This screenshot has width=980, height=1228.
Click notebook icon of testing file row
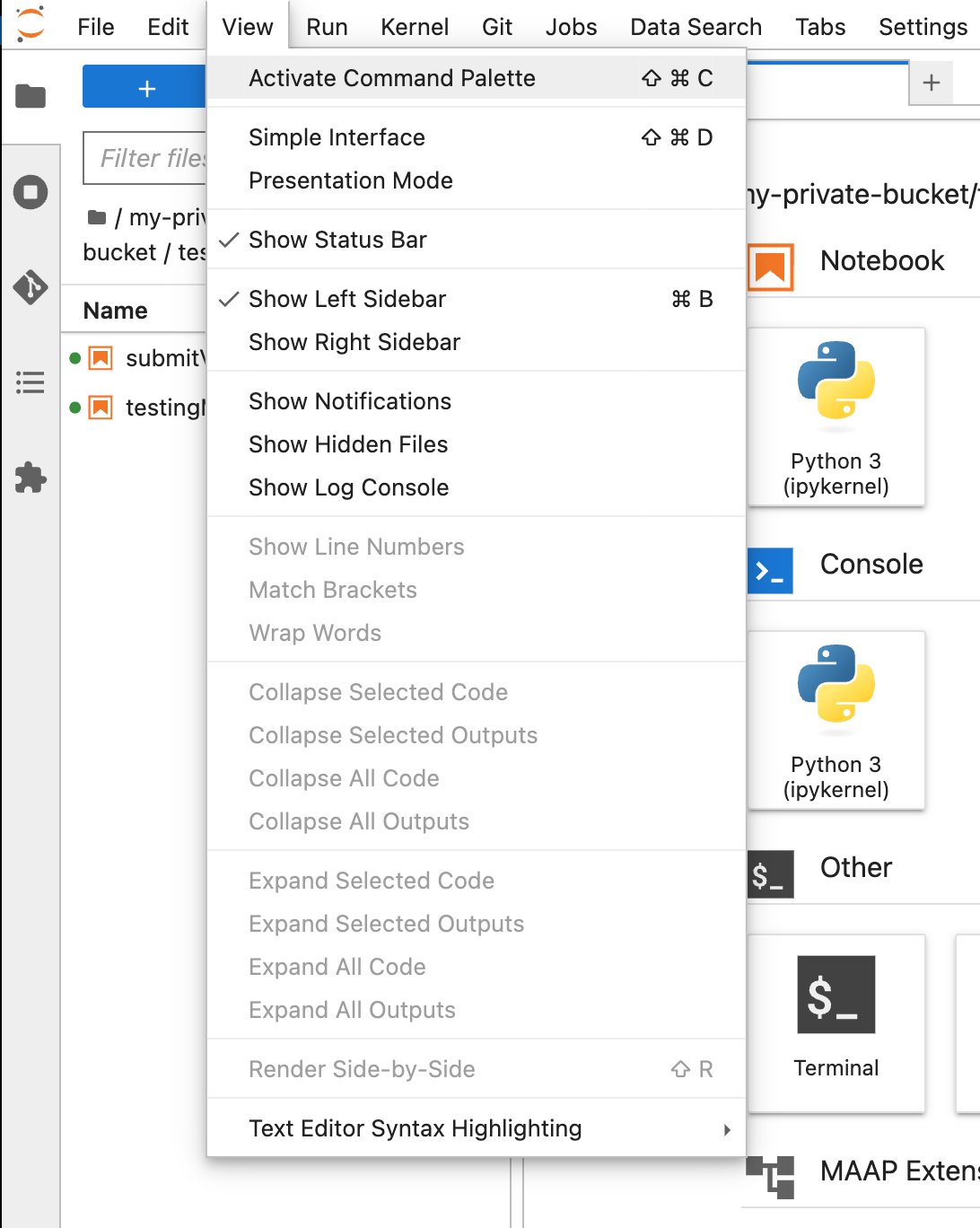[101, 408]
